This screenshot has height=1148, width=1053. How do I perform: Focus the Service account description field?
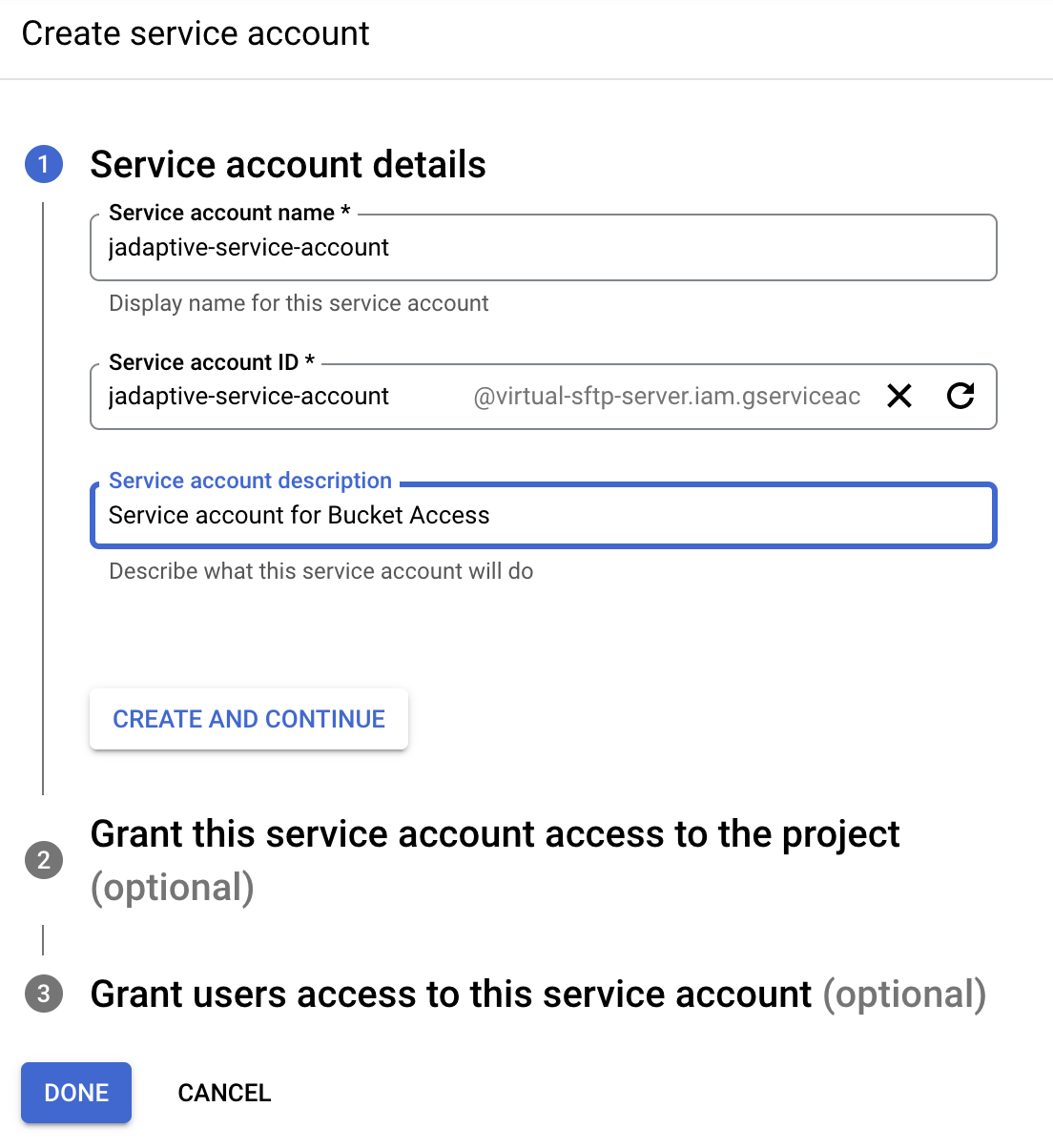tap(544, 516)
